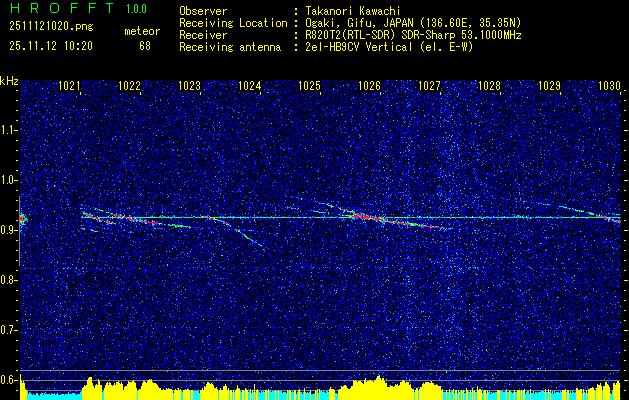Click antenna text 2el-HB9CV Vertical
Screen dimensions: 629x400
pos(359,47)
